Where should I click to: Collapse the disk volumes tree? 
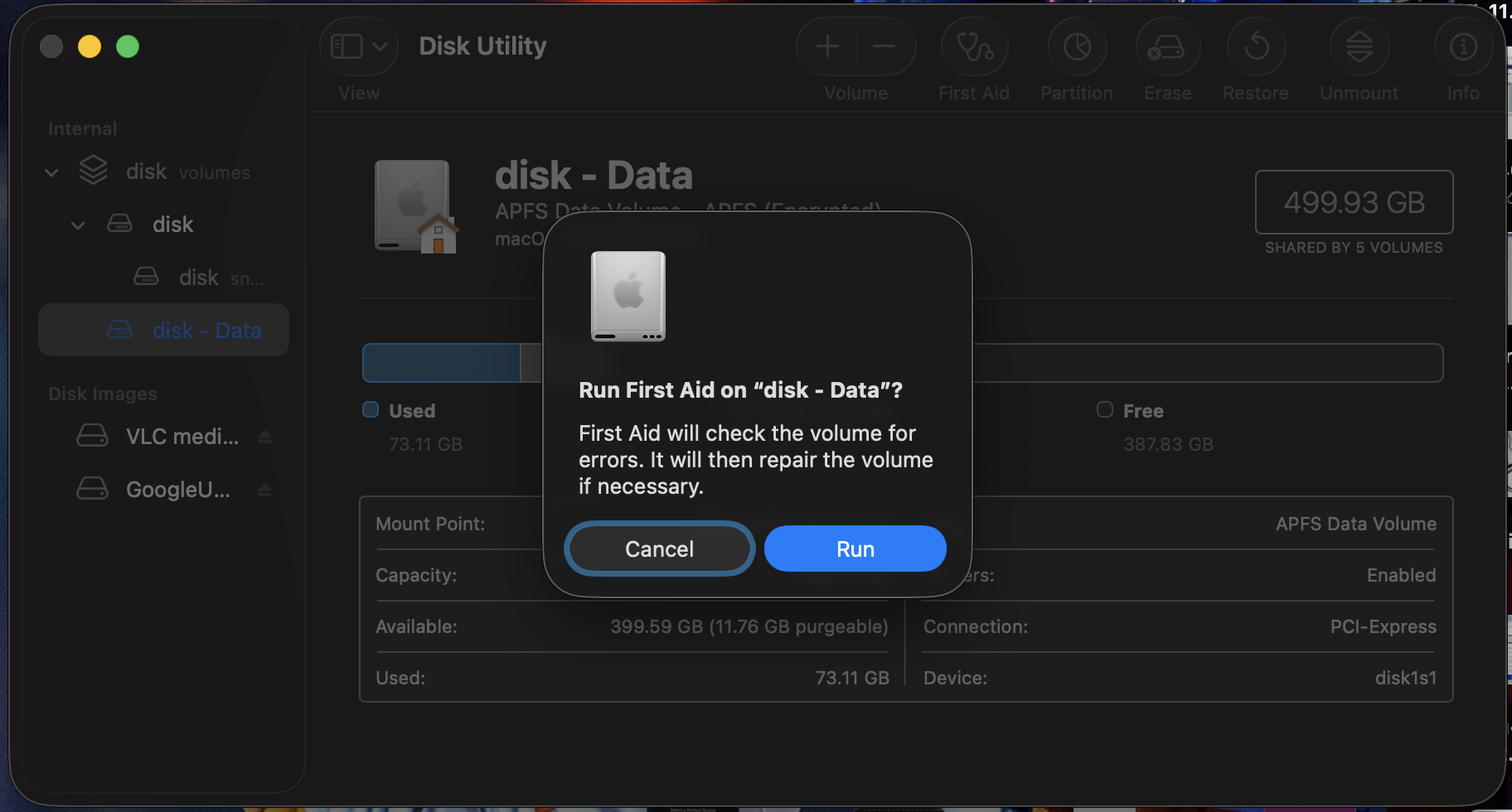click(x=51, y=172)
